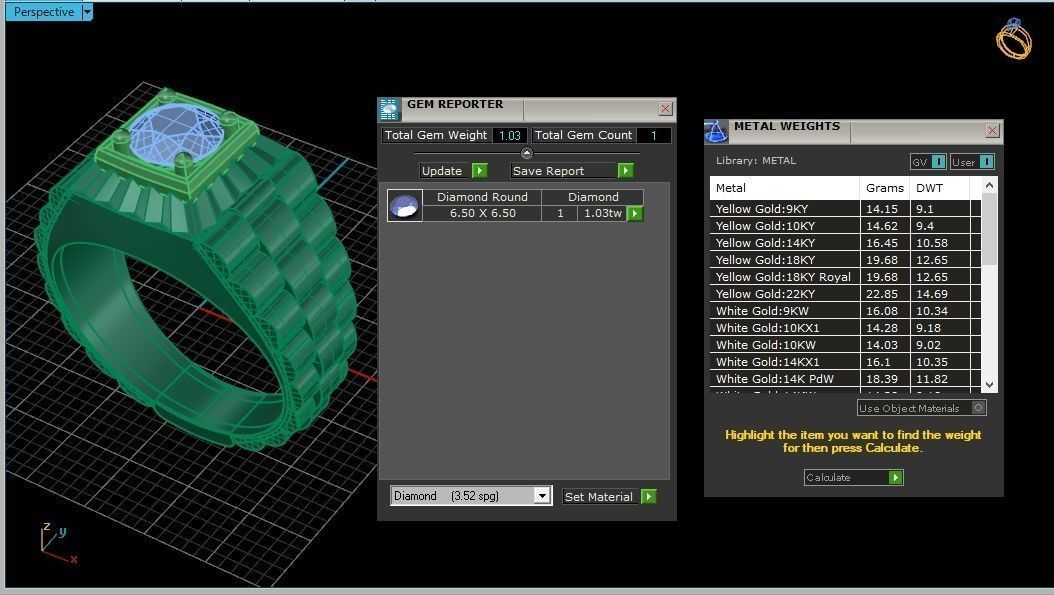Click green arrow beside 1.03tw
1054x595 pixels.
635,213
